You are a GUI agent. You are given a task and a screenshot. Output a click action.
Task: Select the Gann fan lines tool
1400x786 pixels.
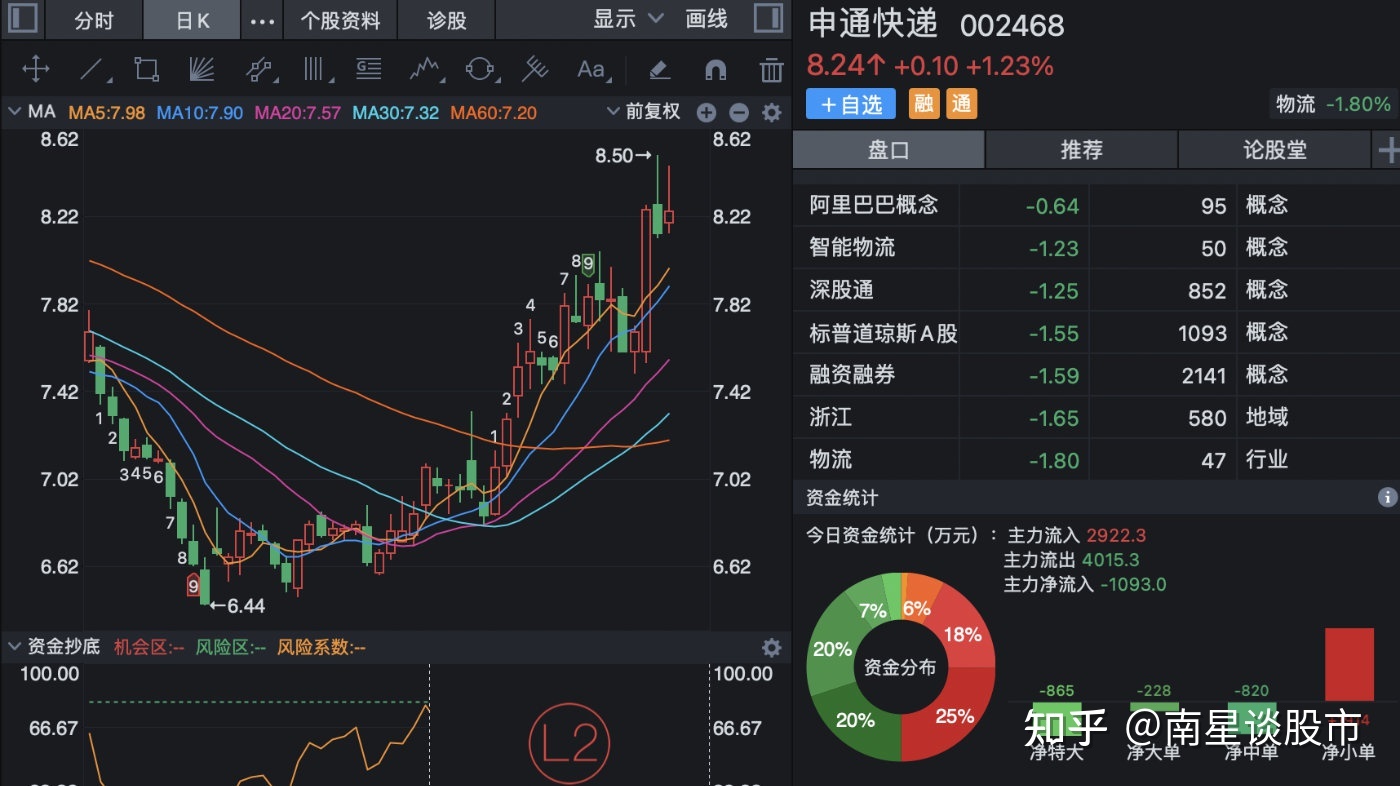click(203, 69)
